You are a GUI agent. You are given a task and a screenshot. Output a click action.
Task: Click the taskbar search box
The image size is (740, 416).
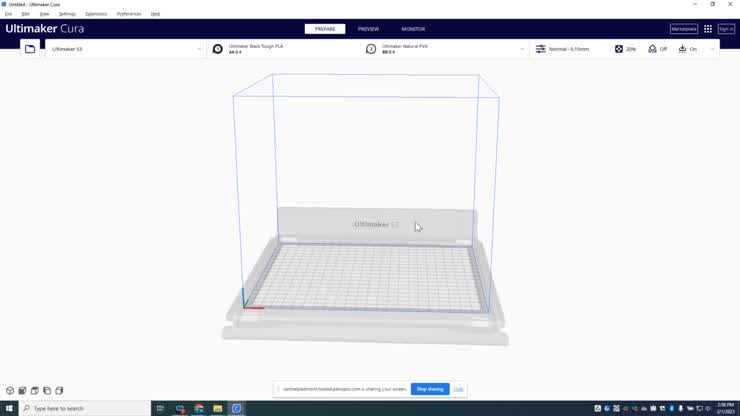pyautogui.click(x=85, y=408)
